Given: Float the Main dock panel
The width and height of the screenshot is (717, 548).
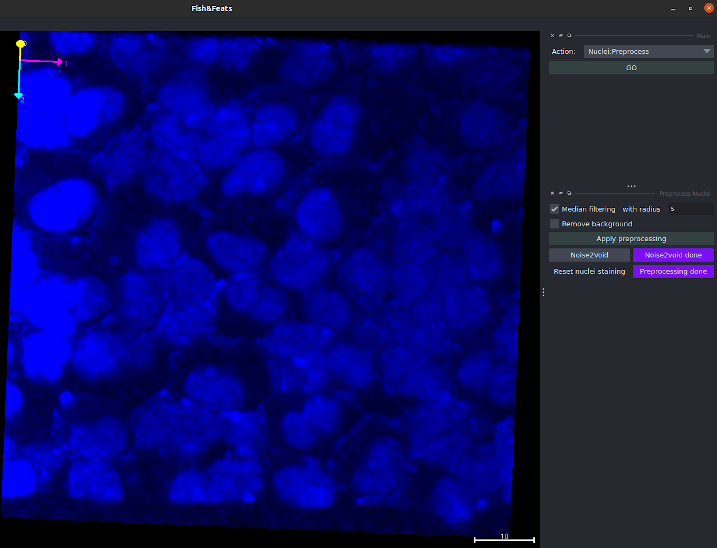Looking at the screenshot, I should click(569, 35).
